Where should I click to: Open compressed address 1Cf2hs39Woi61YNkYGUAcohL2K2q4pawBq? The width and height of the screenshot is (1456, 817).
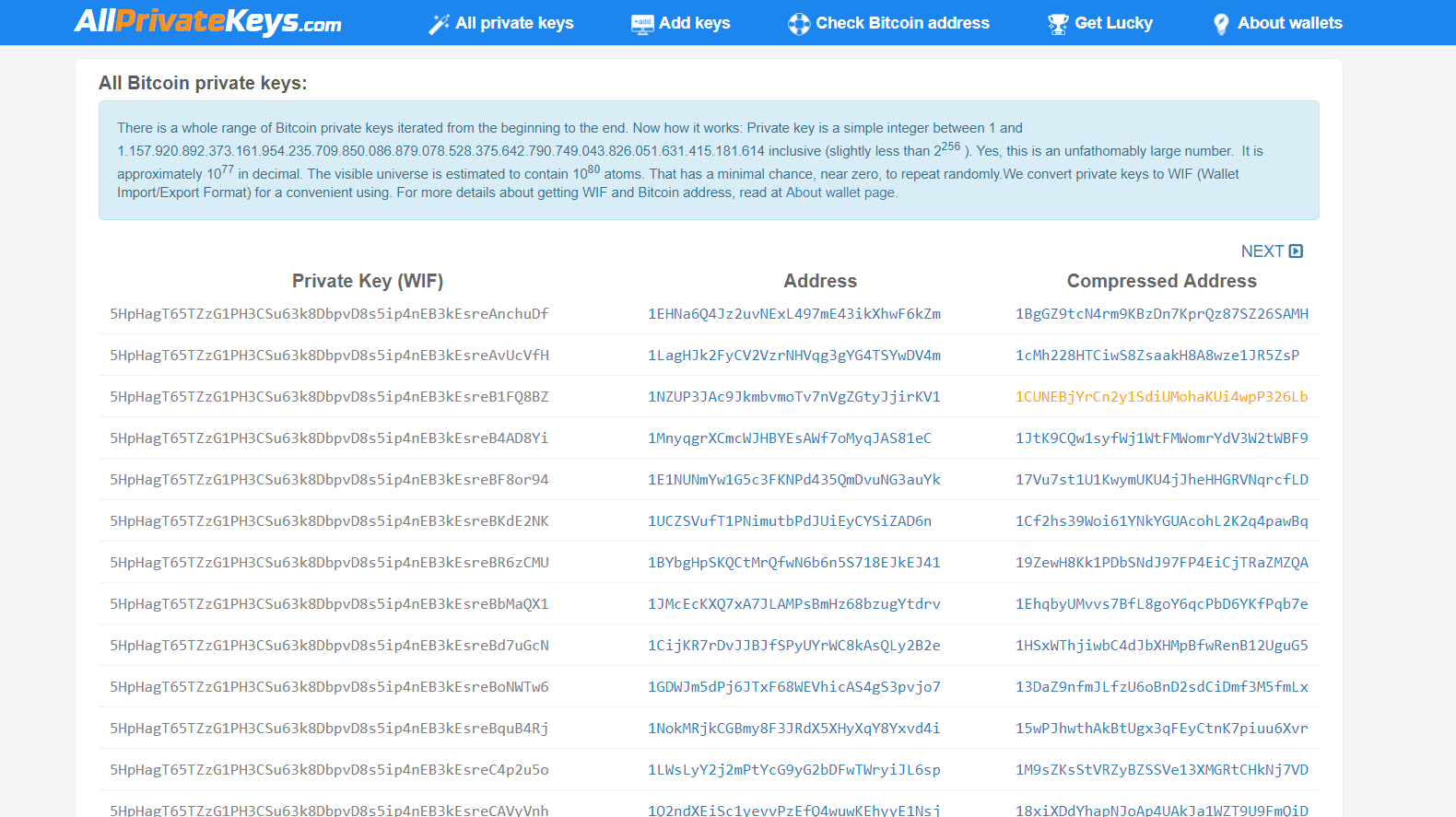coord(1162,521)
